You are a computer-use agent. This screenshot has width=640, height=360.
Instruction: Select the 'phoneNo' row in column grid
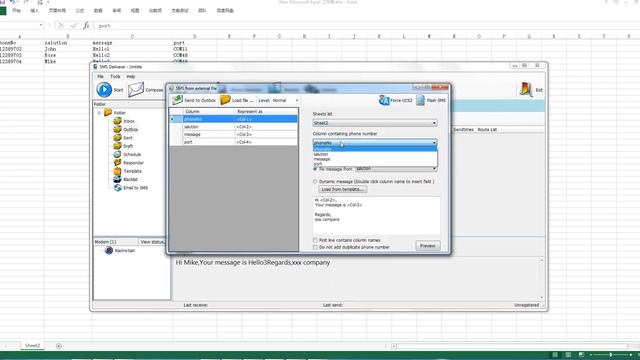pos(233,119)
